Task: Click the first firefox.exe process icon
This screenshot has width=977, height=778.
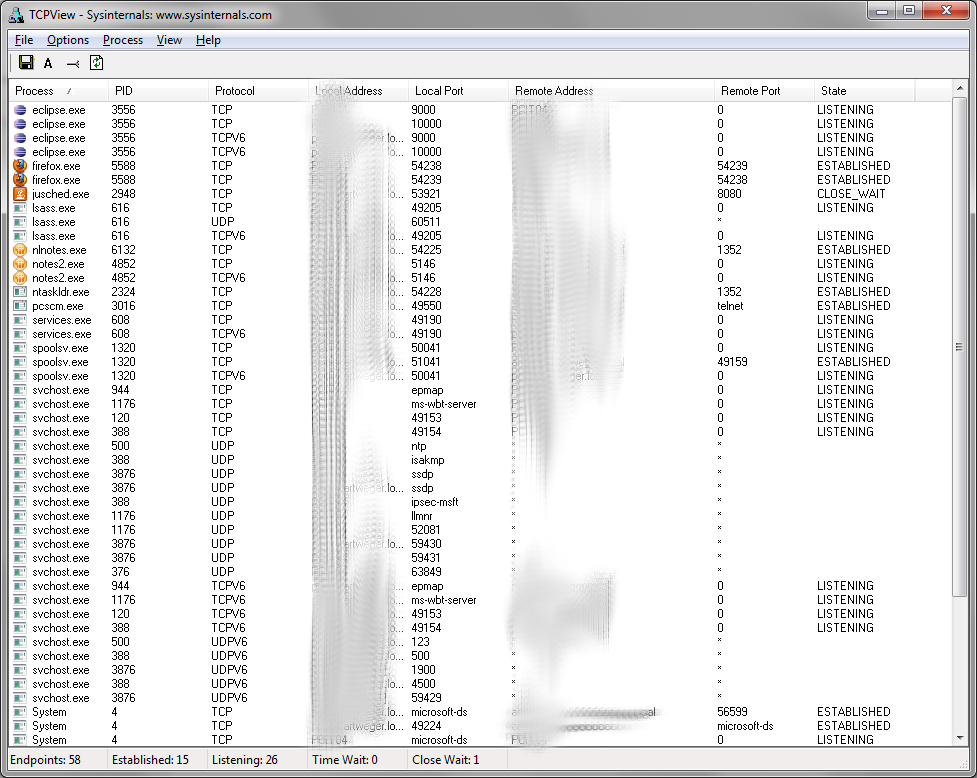Action: tap(20, 166)
